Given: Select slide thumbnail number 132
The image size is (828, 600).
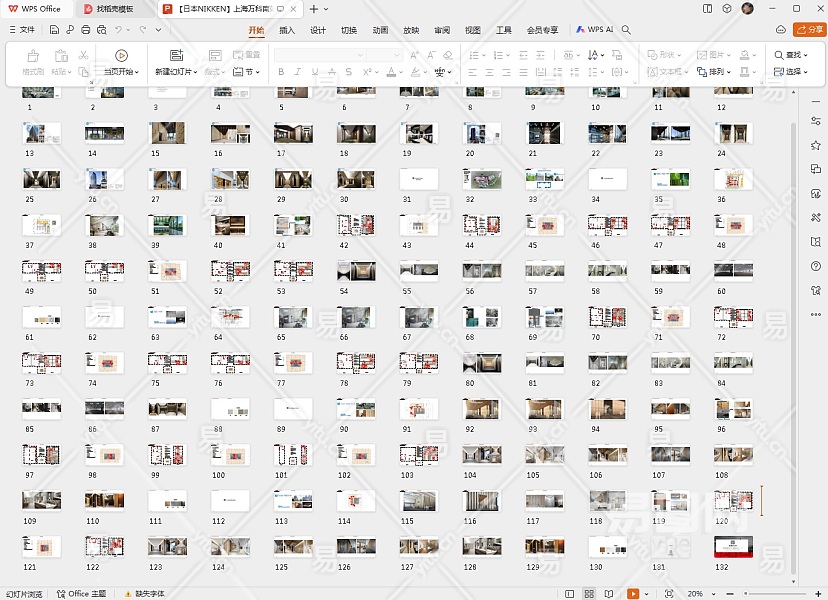Looking at the screenshot, I should [x=732, y=546].
